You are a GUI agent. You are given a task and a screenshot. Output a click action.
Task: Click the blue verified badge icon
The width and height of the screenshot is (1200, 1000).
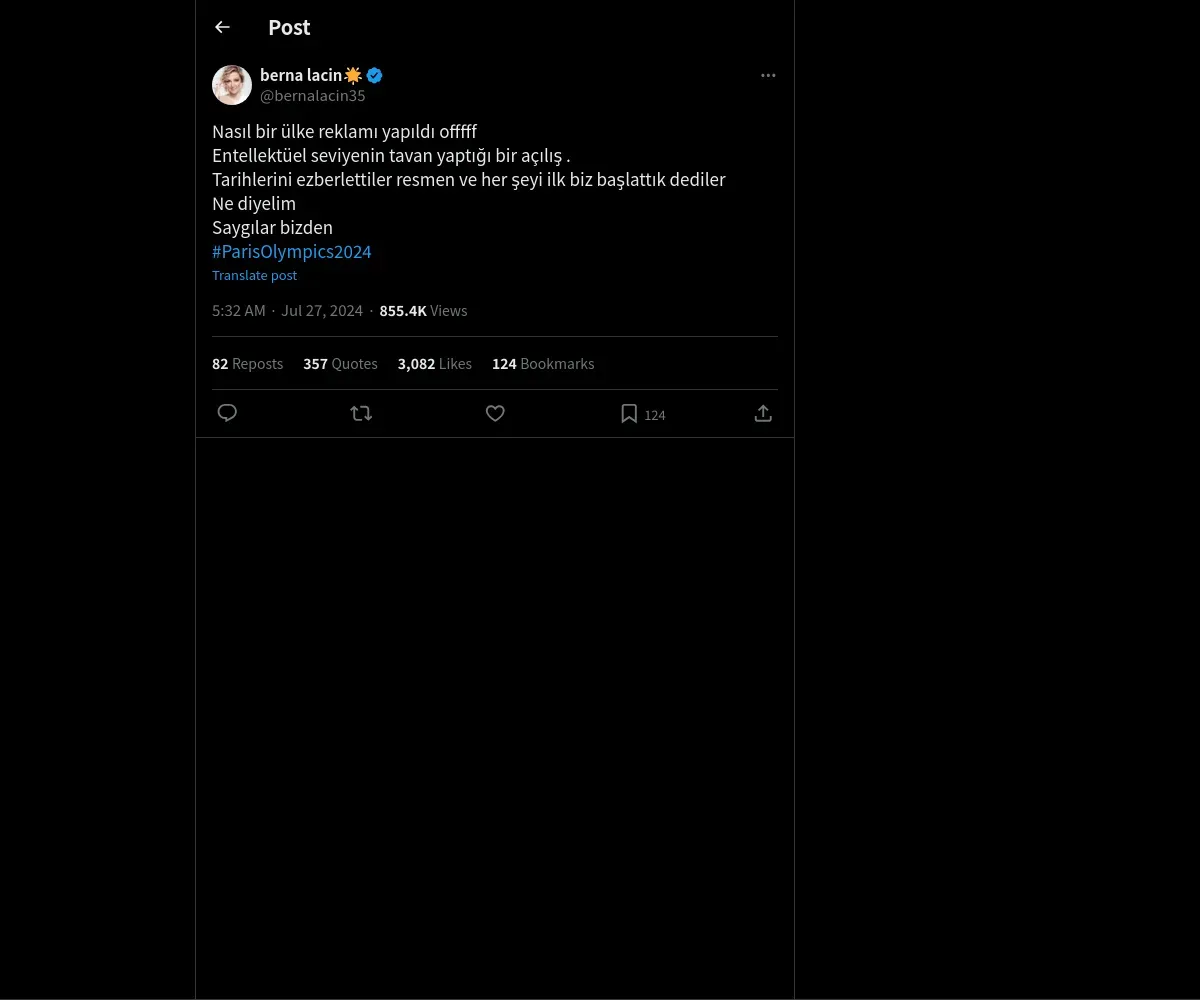(374, 75)
